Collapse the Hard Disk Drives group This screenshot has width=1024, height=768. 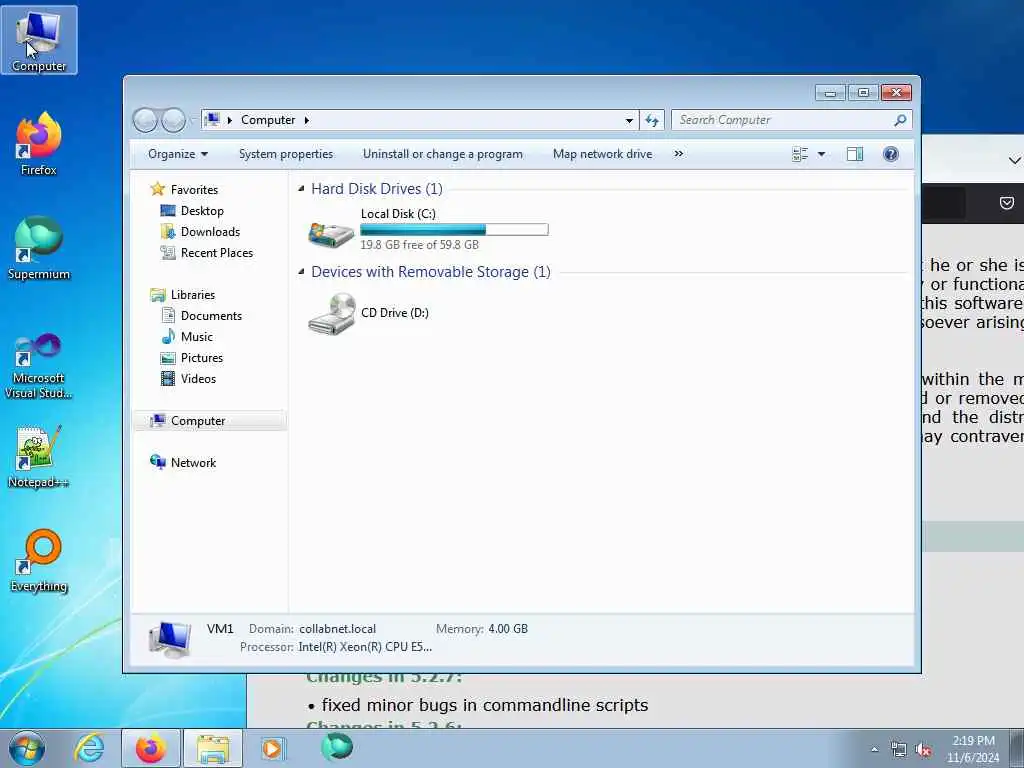click(301, 189)
